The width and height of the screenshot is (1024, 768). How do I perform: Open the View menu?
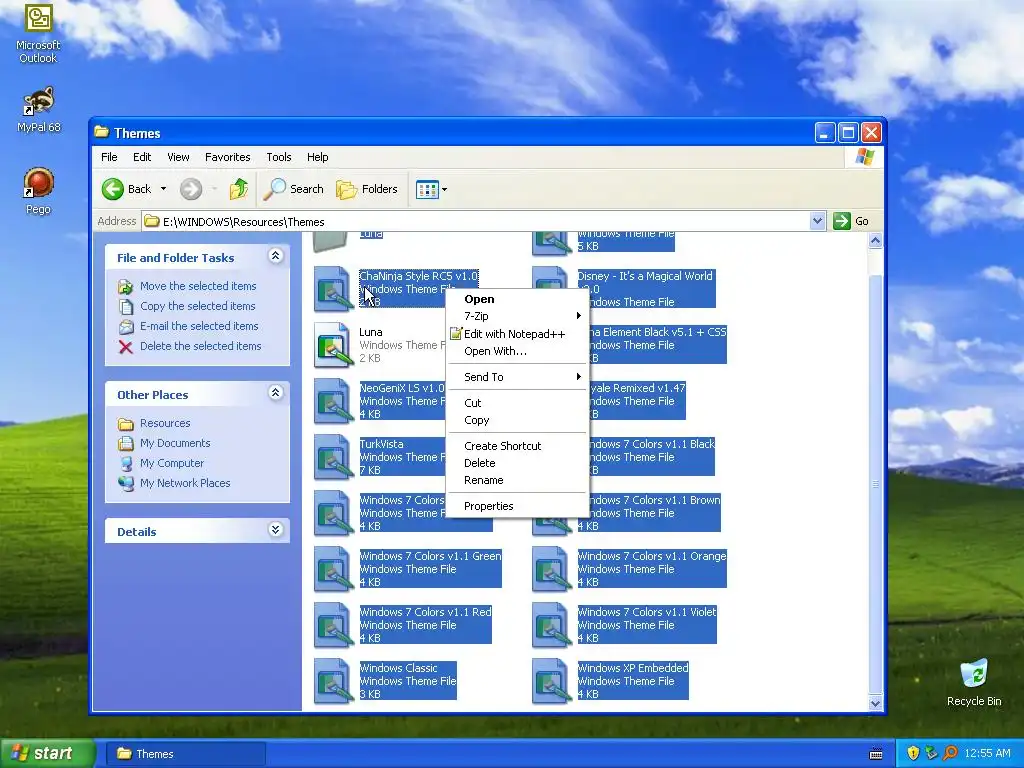point(178,157)
